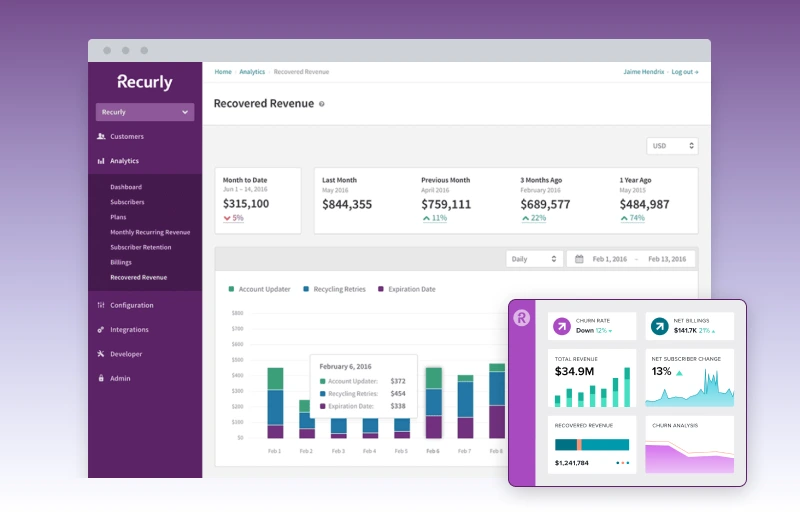800x518 pixels.
Task: Click the Feb 1, 2016 start date
Action: coord(610,259)
